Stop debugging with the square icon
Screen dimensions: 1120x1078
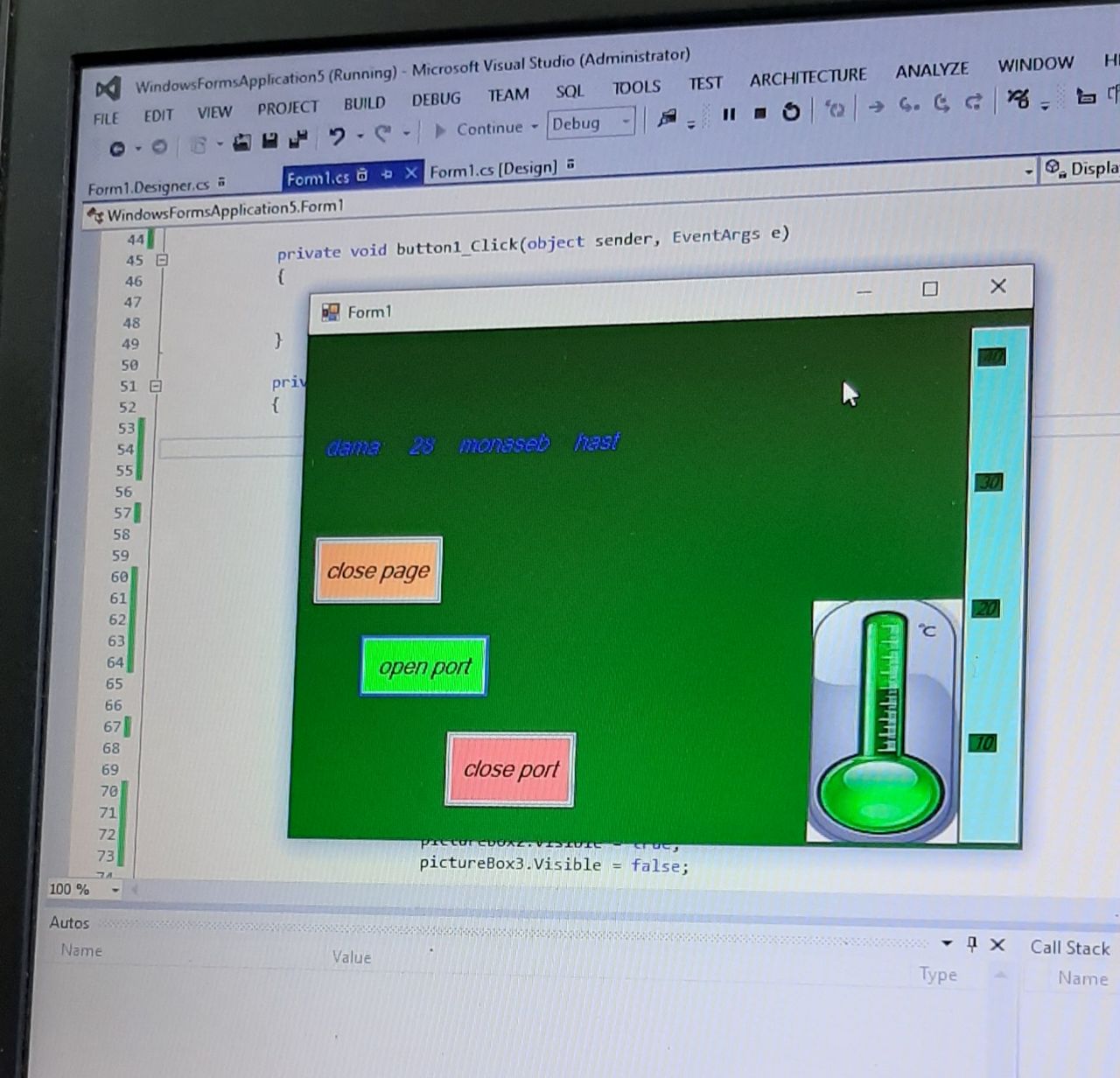(760, 113)
